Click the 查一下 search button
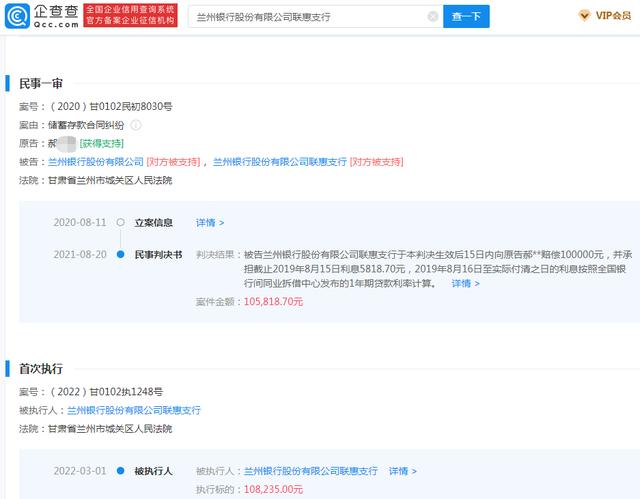 466,16
